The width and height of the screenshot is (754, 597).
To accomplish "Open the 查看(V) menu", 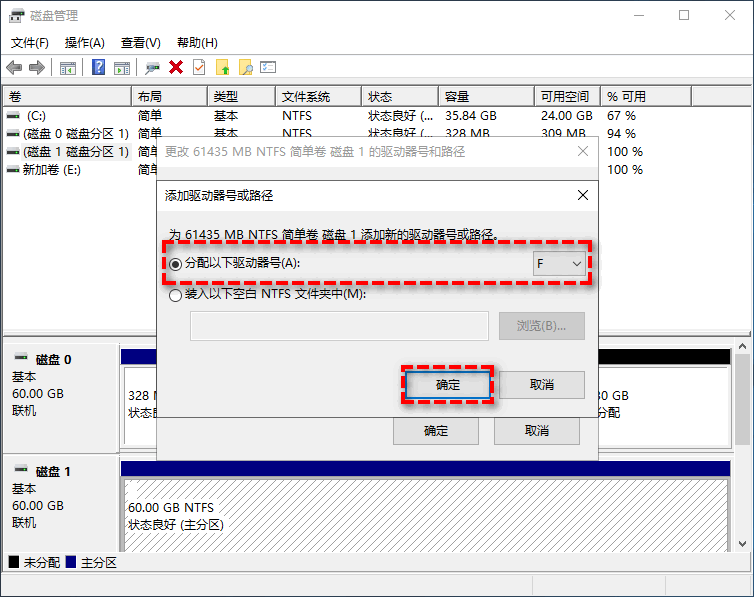I will tap(141, 43).
